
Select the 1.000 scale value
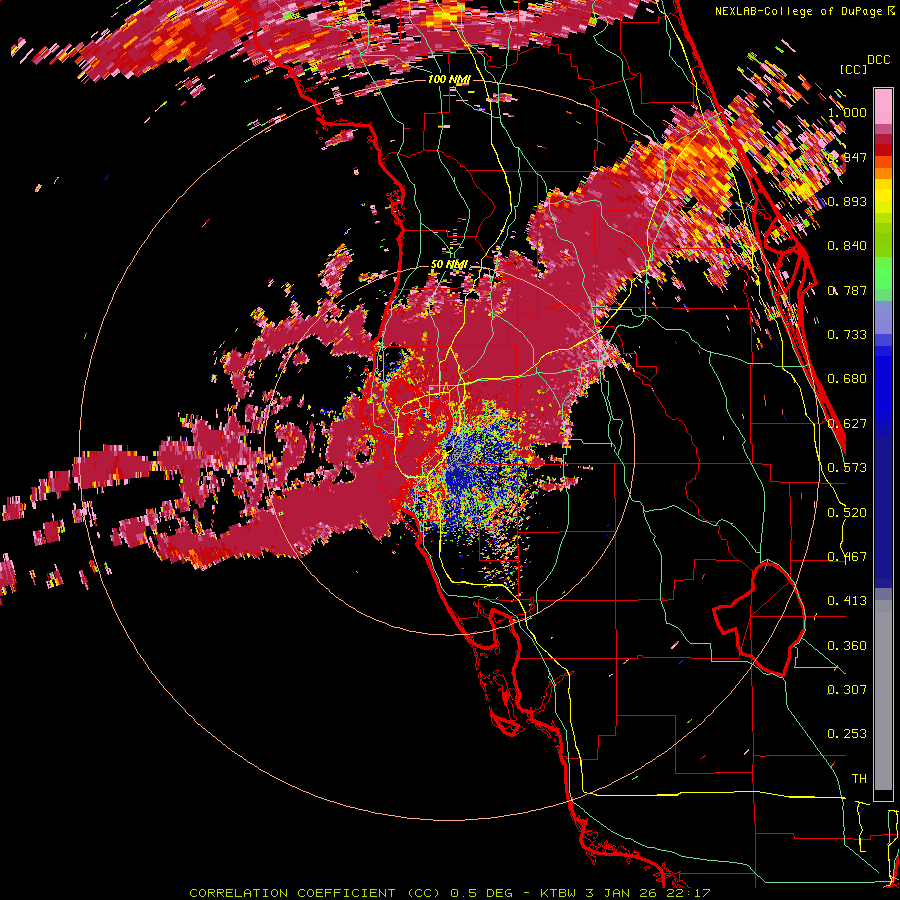click(x=847, y=112)
